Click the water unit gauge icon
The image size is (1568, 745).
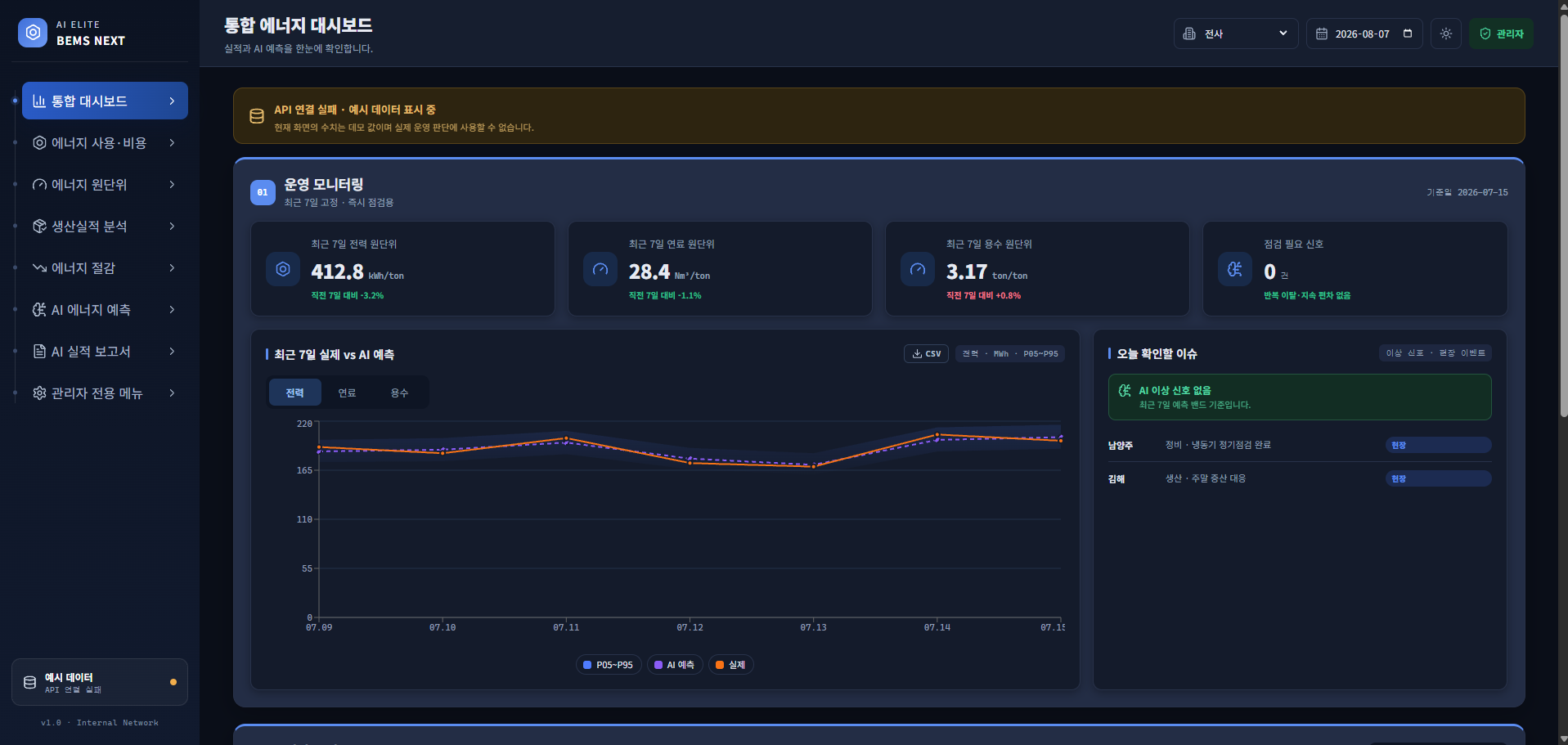[918, 269]
